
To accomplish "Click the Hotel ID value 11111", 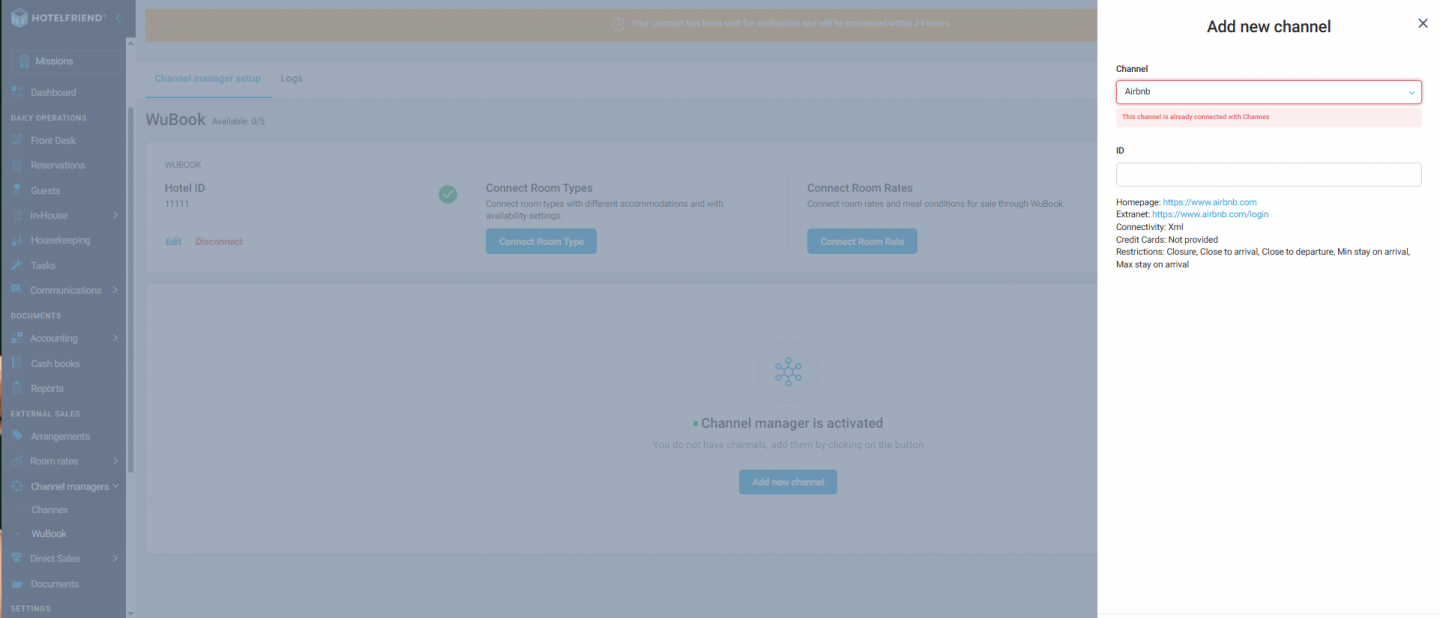I will 177,204.
